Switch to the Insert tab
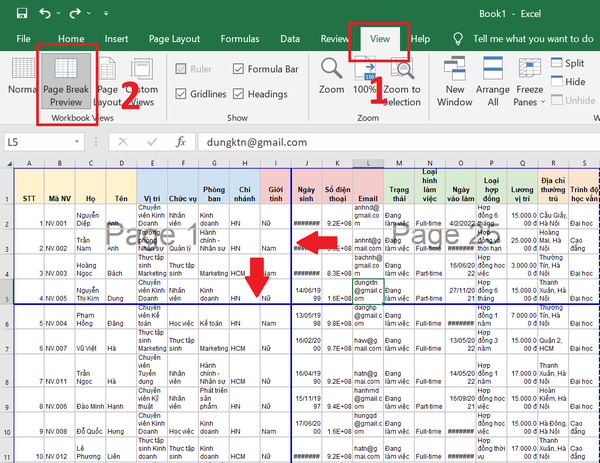The width and height of the screenshot is (600, 463). [x=116, y=39]
